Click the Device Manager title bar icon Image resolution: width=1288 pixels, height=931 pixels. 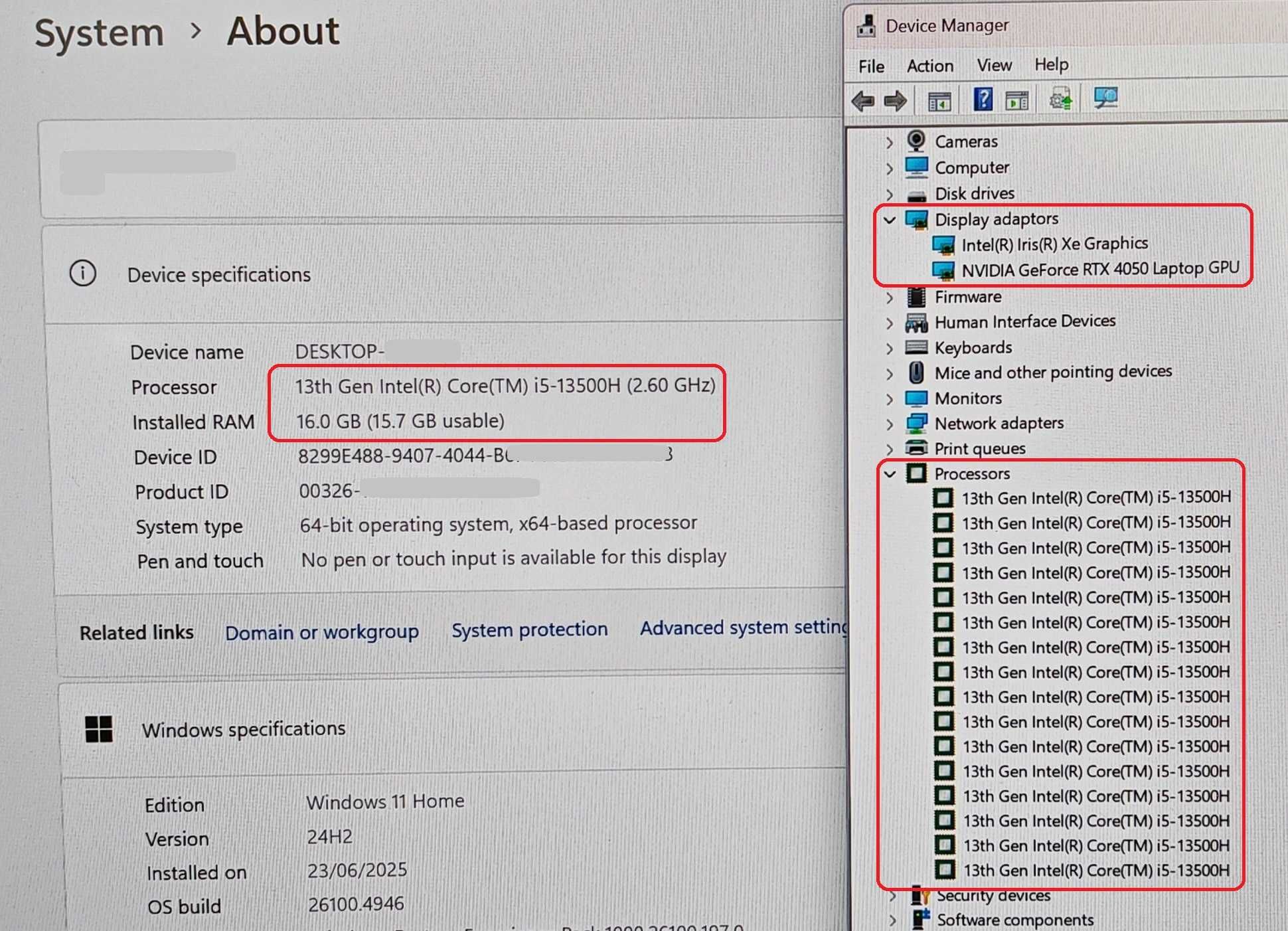(x=866, y=26)
